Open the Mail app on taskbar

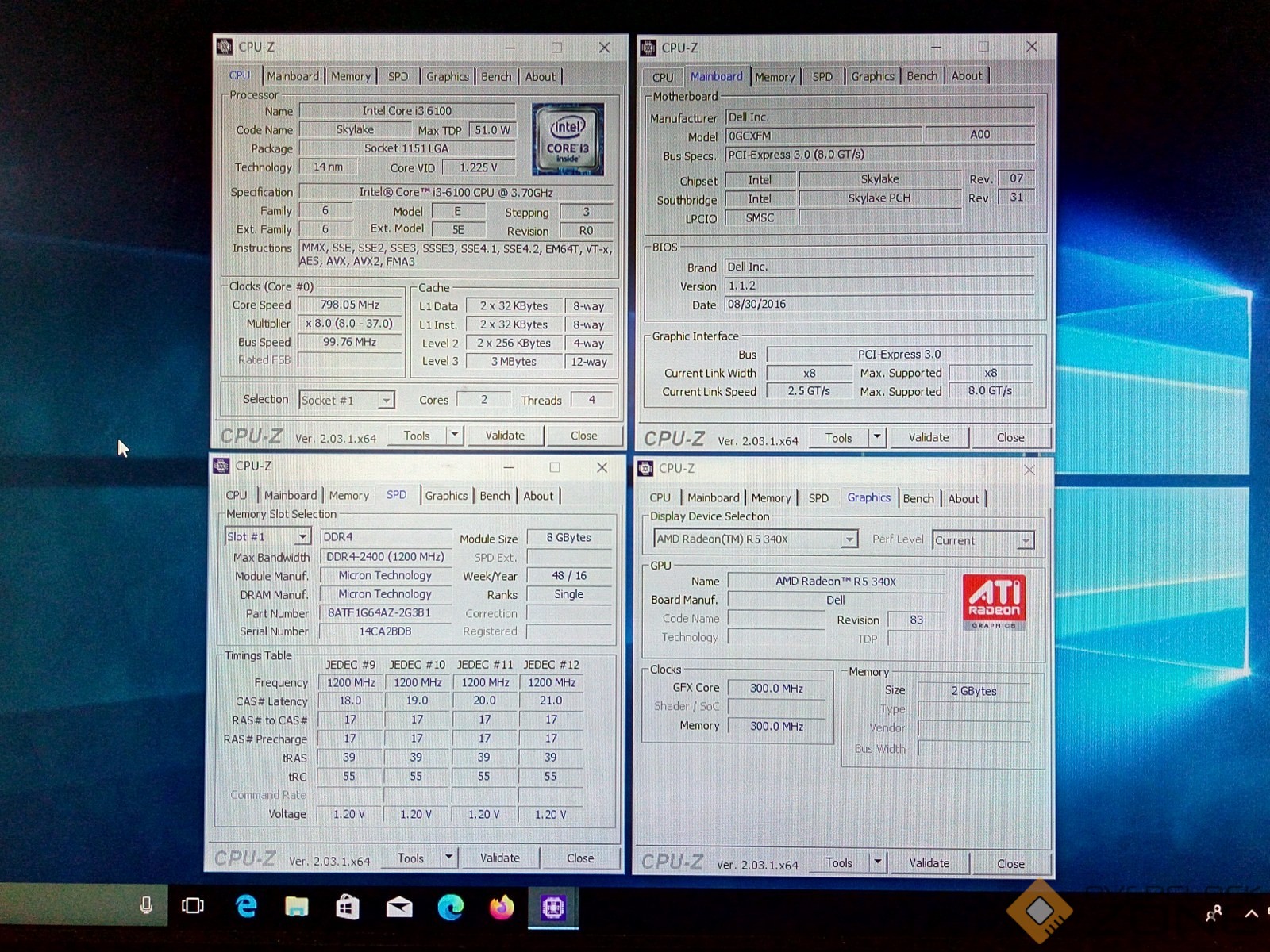coord(399,906)
